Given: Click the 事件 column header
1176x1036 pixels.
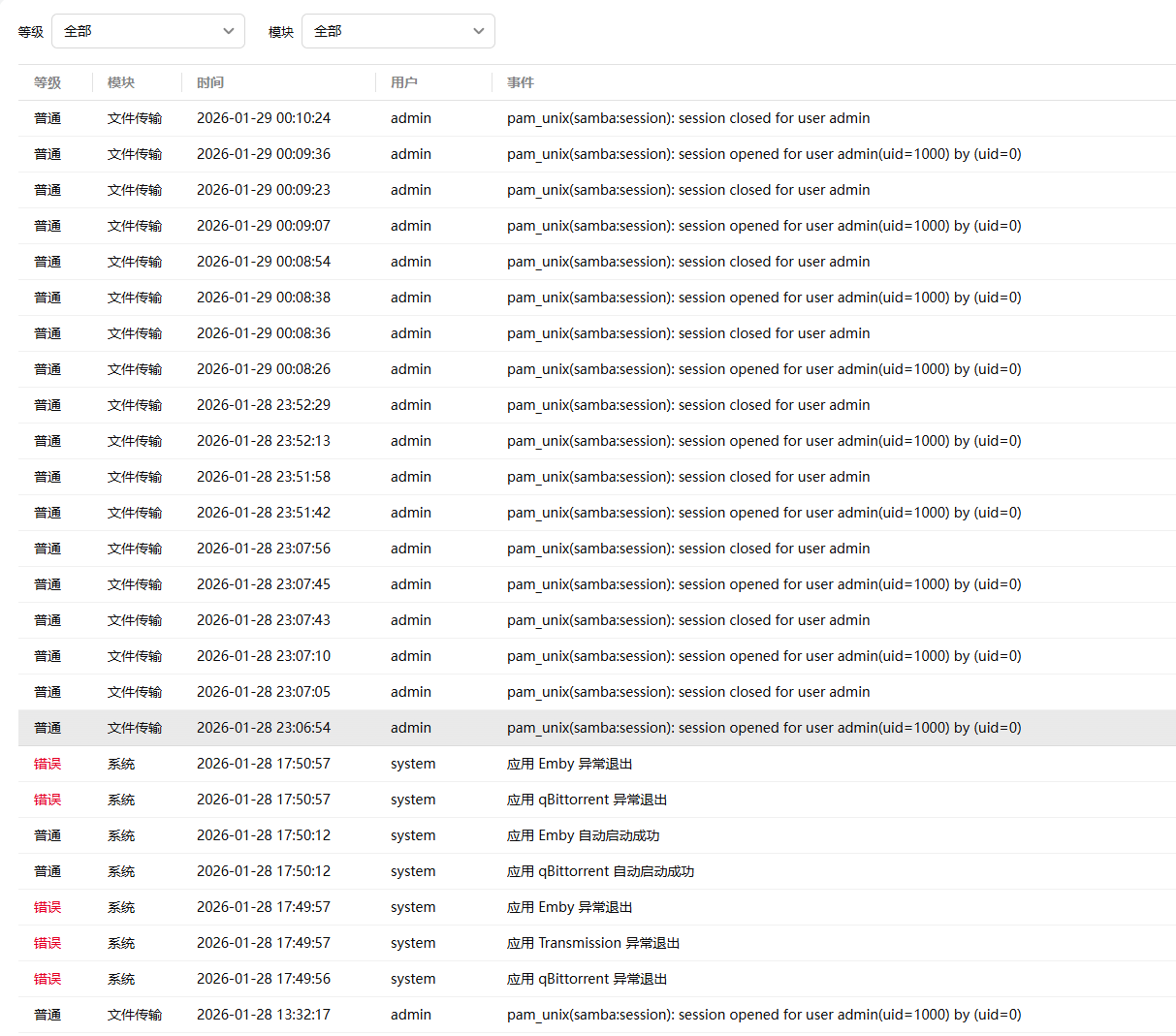Looking at the screenshot, I should (x=521, y=82).
